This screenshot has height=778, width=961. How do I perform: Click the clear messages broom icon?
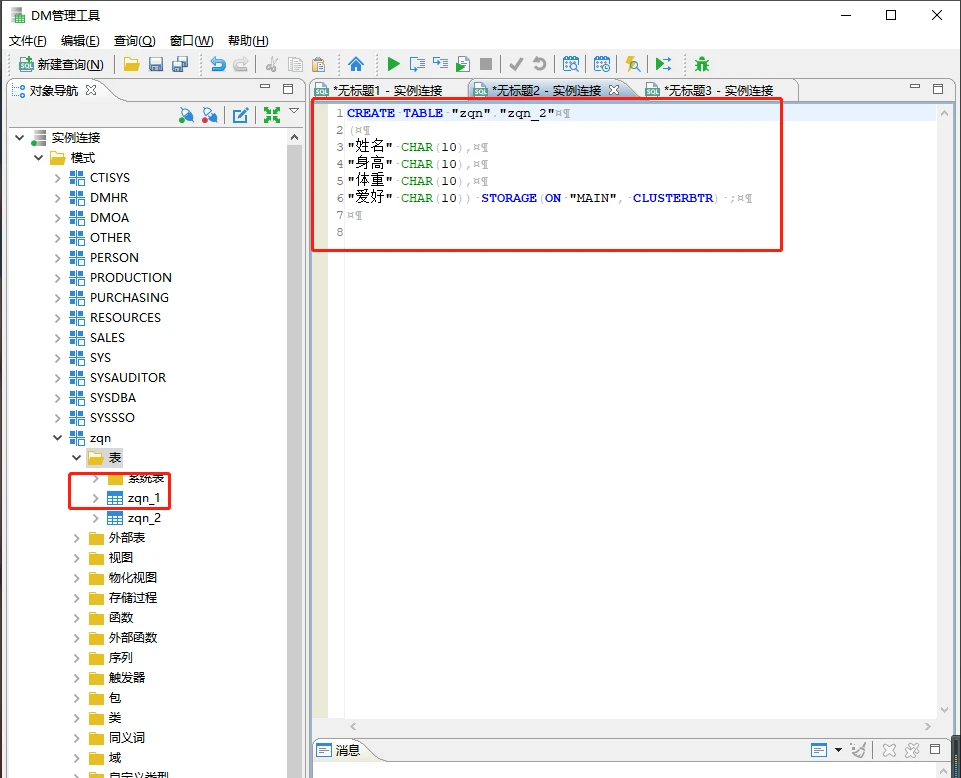click(858, 750)
